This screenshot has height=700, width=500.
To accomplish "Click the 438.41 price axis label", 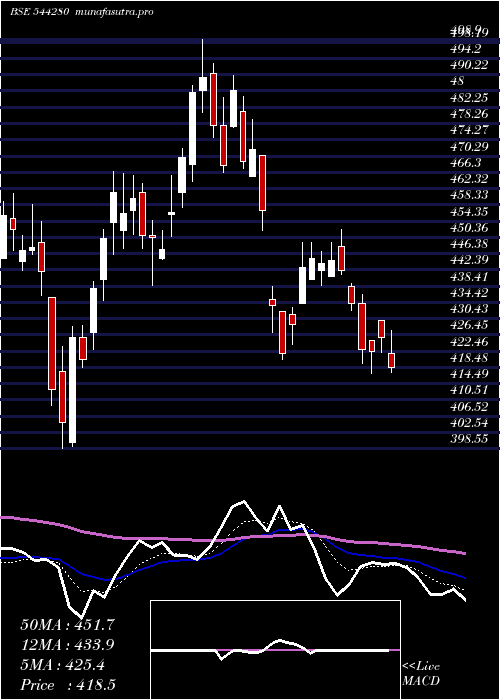I will pos(469,276).
